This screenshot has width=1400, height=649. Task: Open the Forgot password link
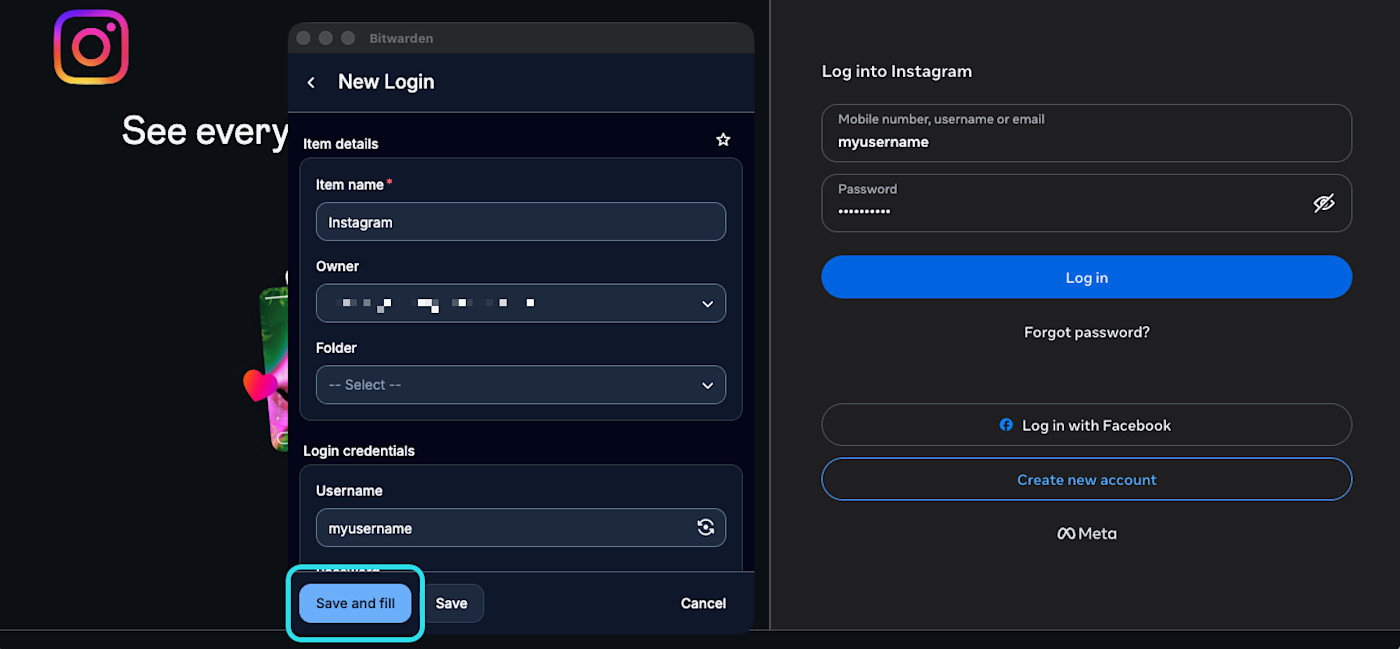pos(1087,332)
